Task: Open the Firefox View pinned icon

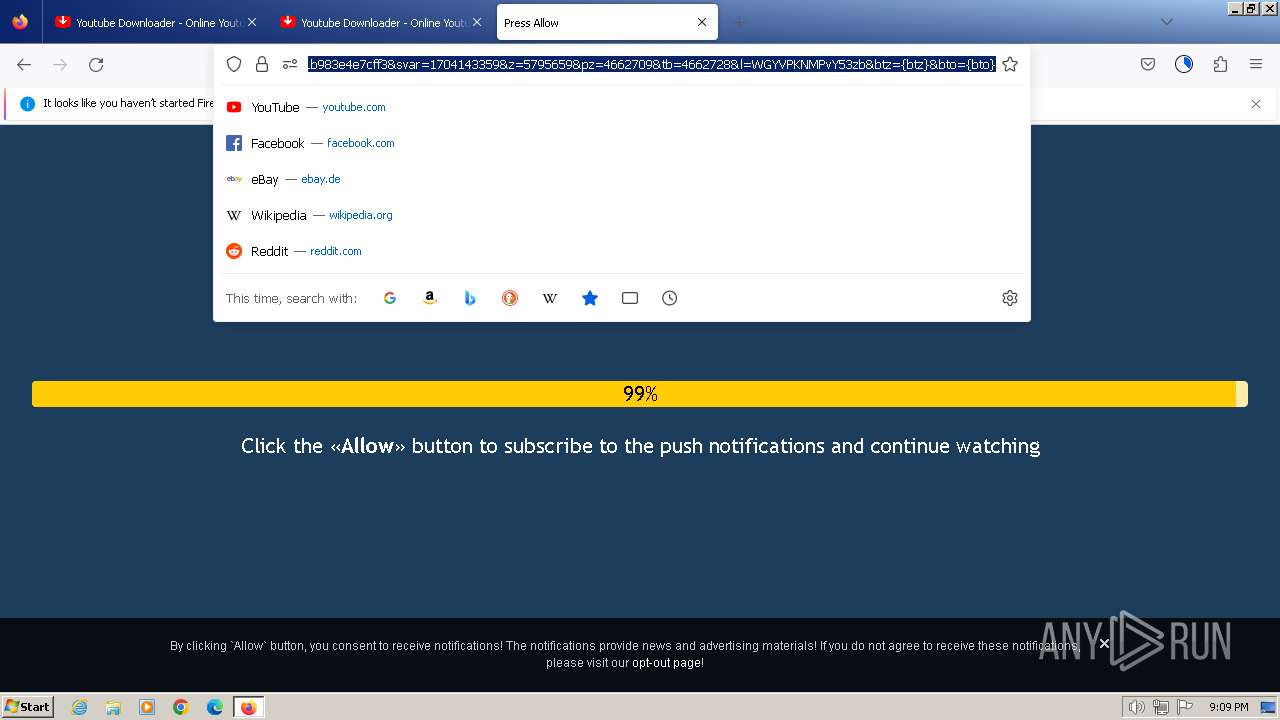Action: pos(20,22)
